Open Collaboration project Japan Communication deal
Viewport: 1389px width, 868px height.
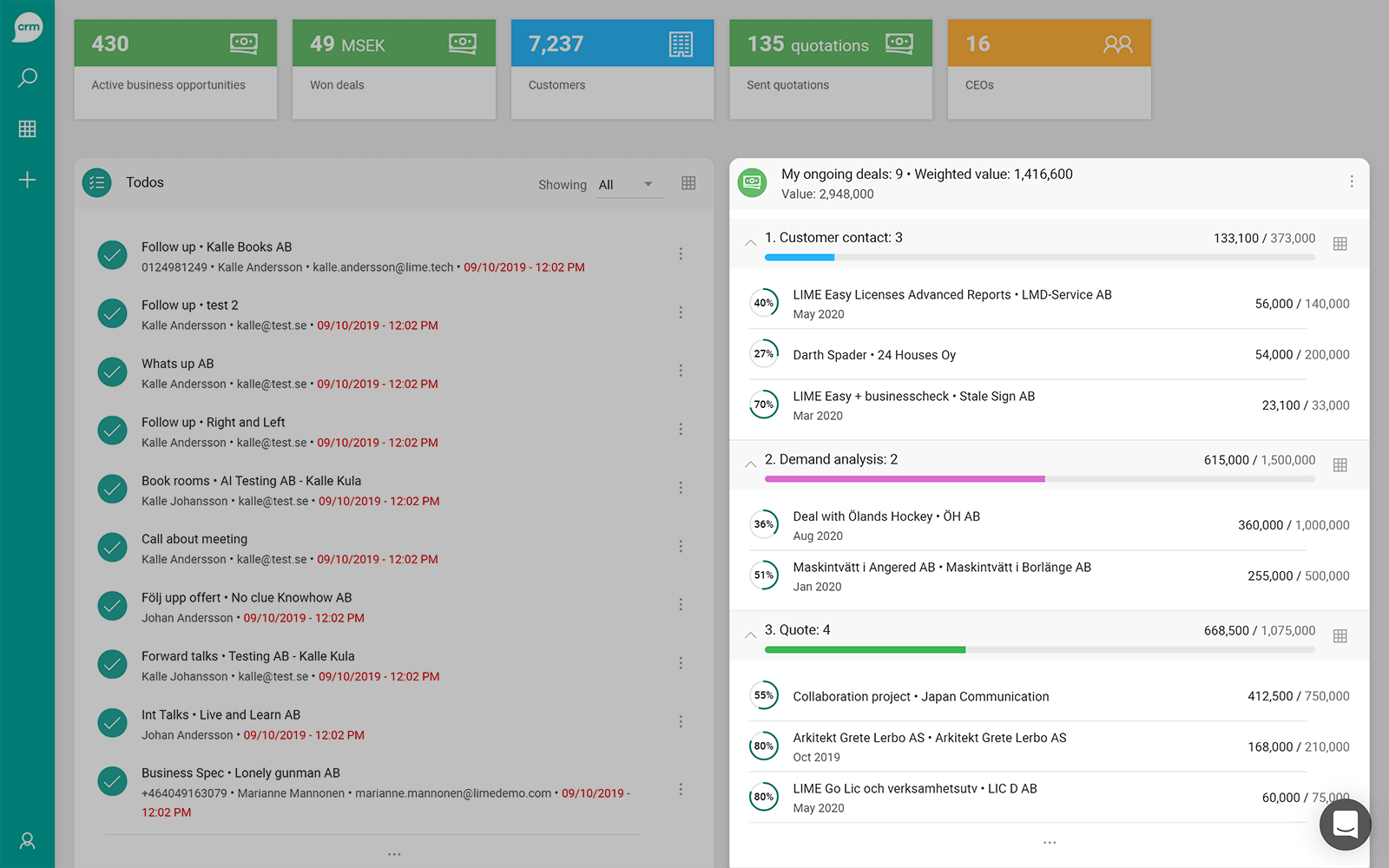coord(1050,696)
